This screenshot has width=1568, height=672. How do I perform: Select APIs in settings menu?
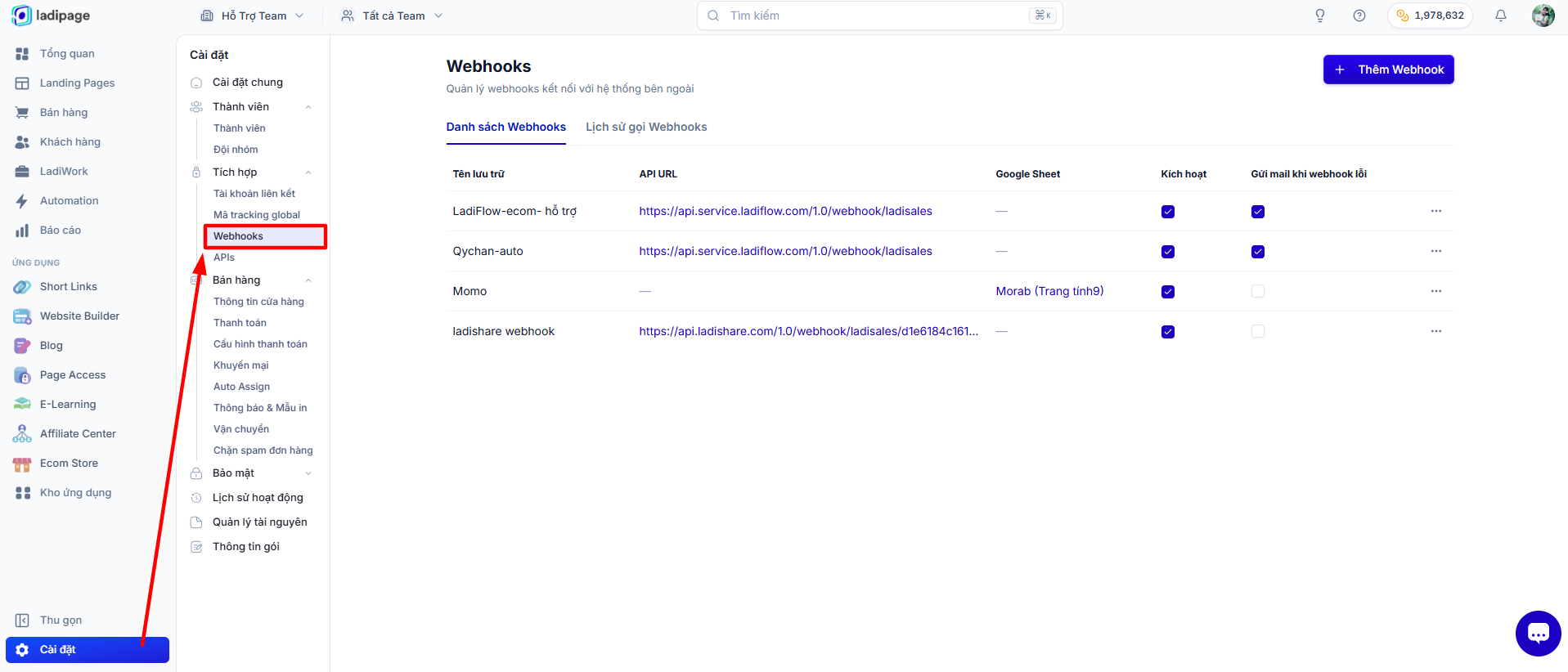(x=224, y=258)
